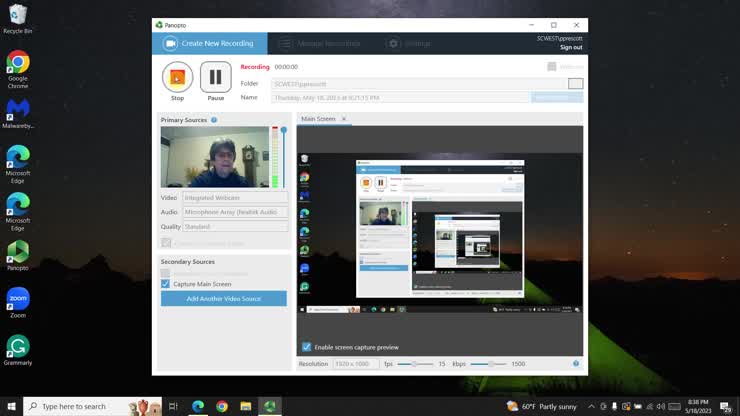Open Malwarebytes from the desktop

(x=17, y=108)
